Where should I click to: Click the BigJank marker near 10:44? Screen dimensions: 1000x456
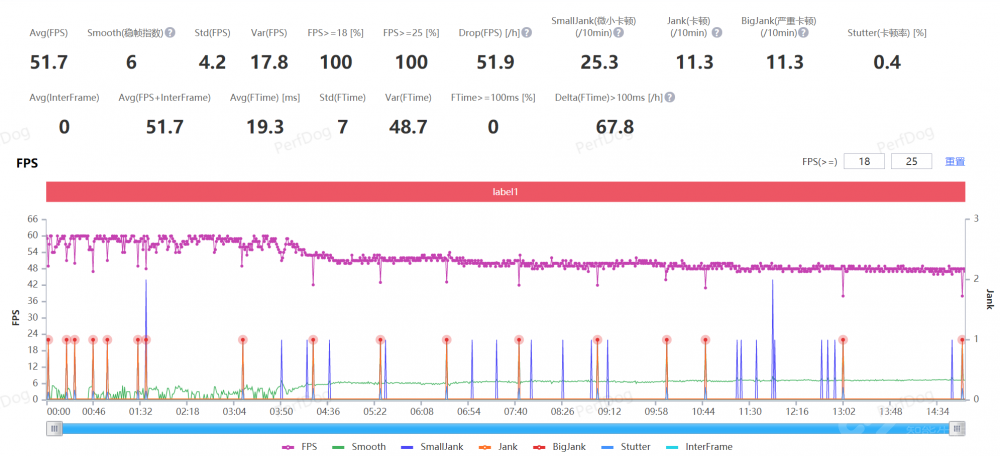pos(705,339)
